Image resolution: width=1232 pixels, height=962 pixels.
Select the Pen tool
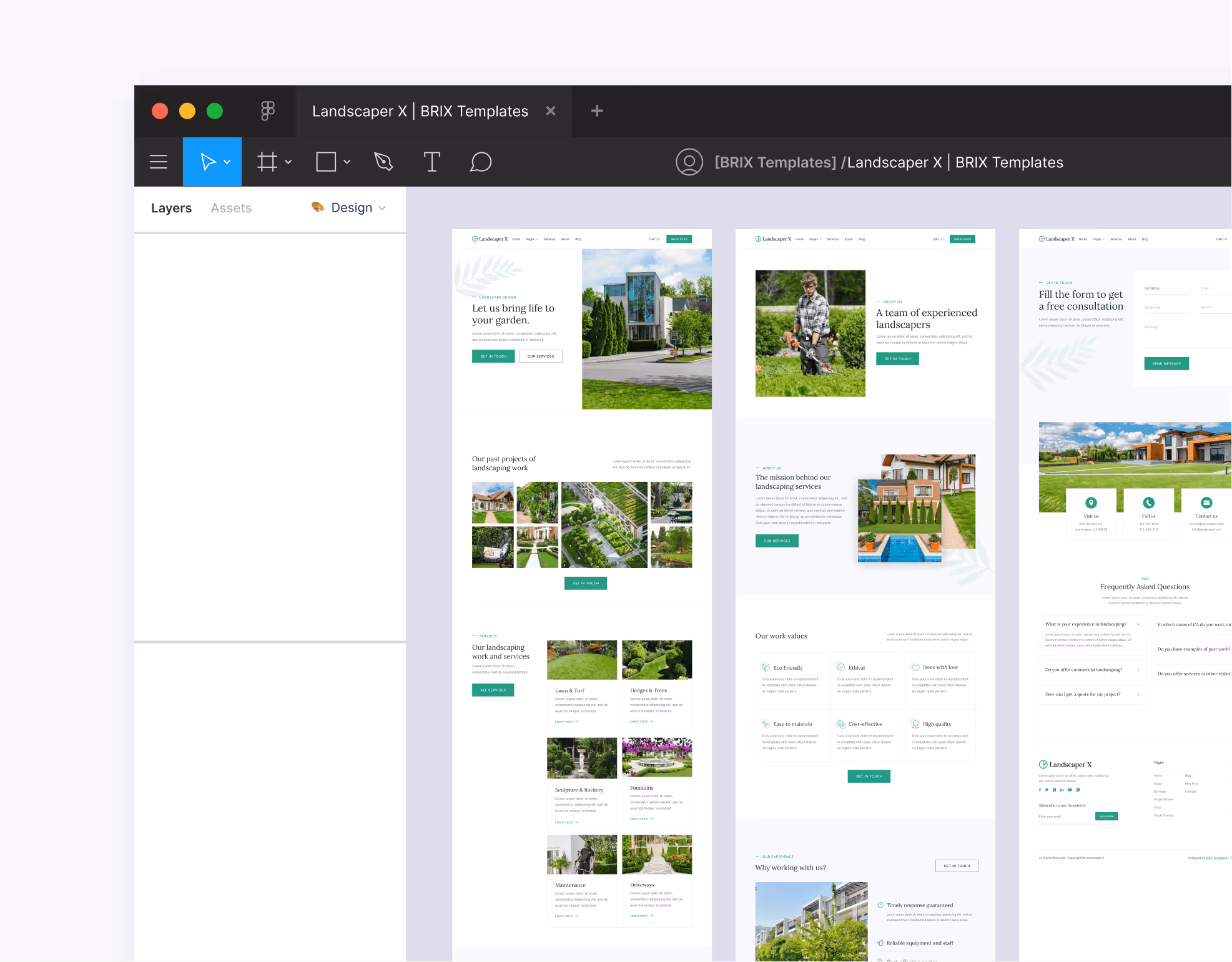coord(383,162)
